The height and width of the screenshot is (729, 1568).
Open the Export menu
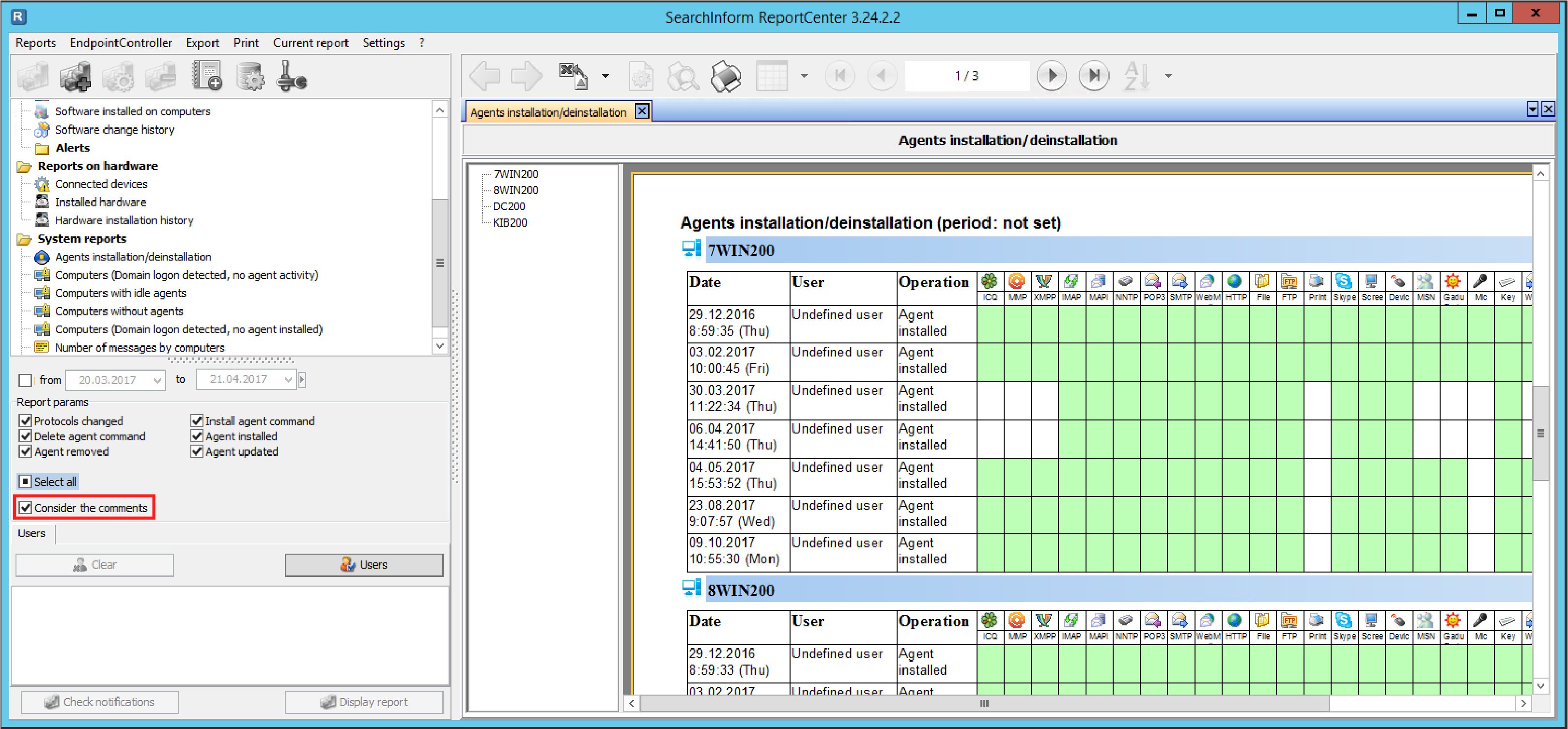(x=202, y=43)
